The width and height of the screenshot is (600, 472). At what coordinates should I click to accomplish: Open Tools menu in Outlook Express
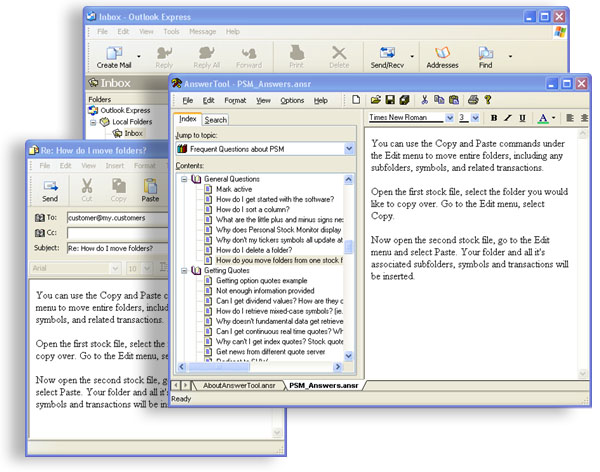pyautogui.click(x=171, y=31)
